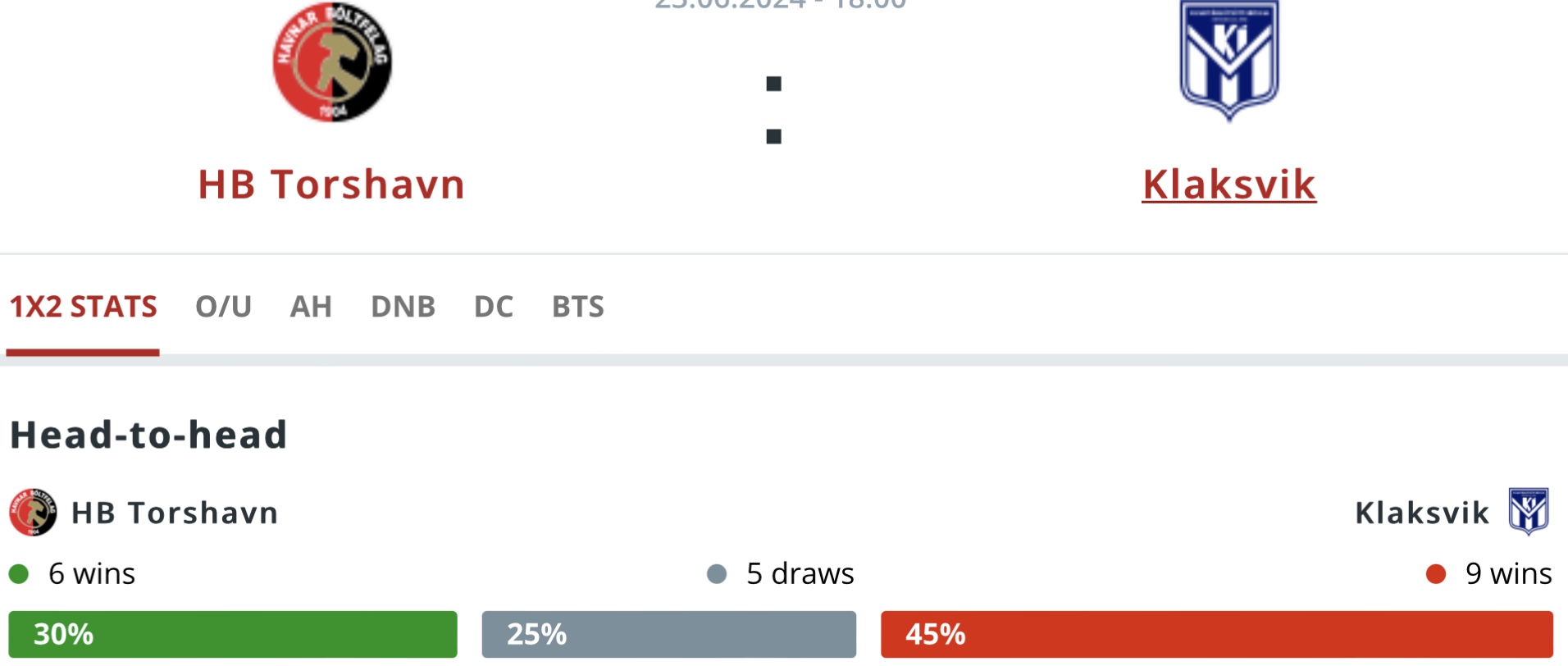Switch to the AH tab
Image resolution: width=1568 pixels, height=666 pixels.
(x=311, y=307)
